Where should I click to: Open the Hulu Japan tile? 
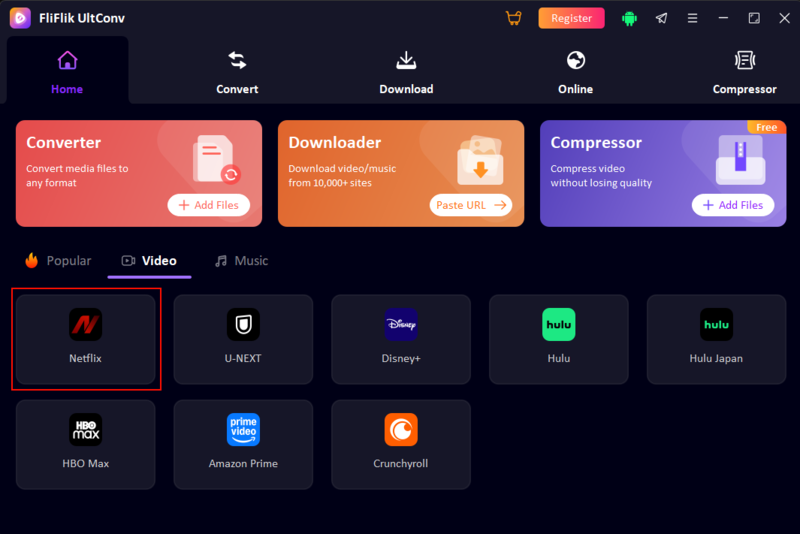pyautogui.click(x=716, y=339)
